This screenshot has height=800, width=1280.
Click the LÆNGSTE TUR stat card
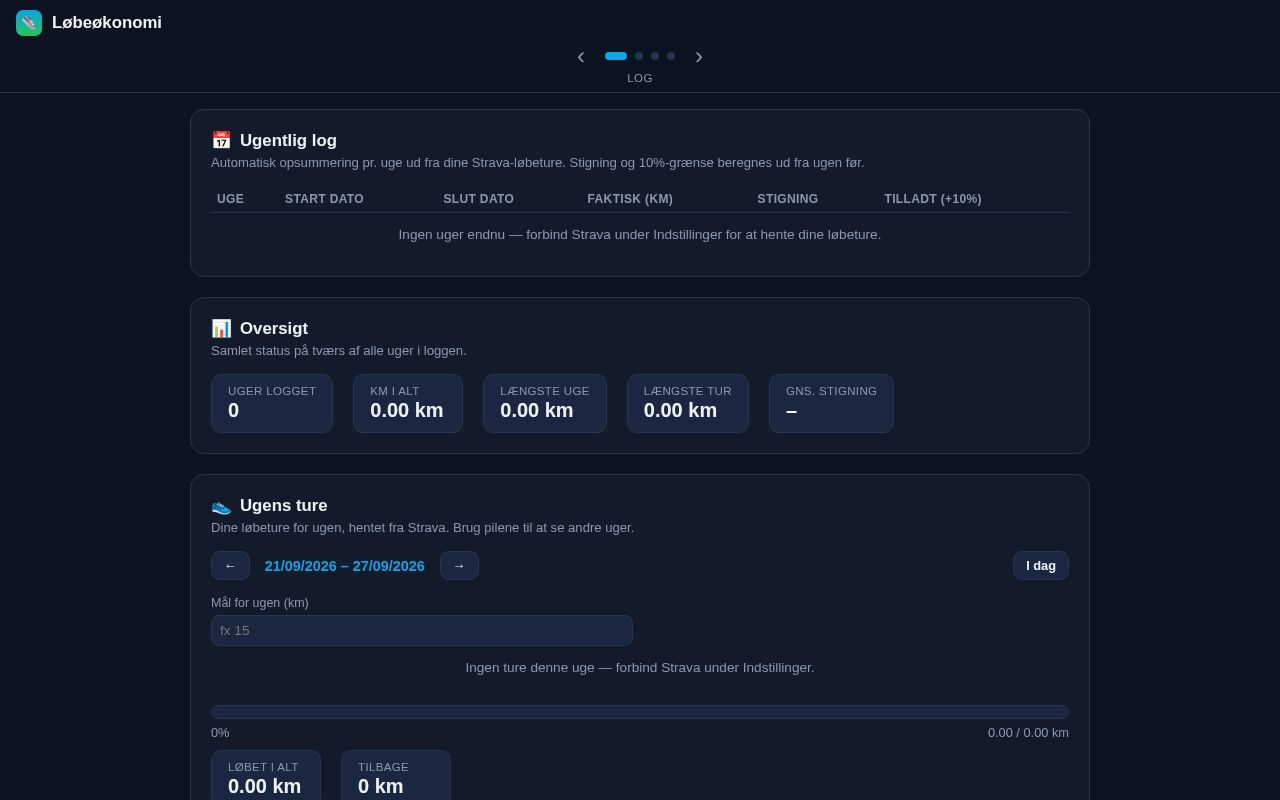[688, 404]
